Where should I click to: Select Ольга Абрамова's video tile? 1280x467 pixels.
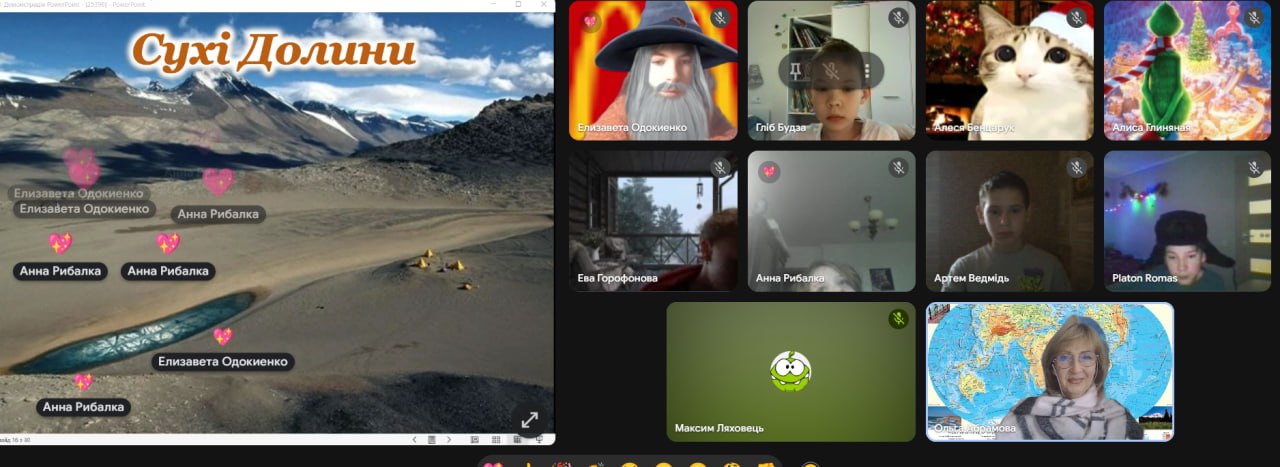[1050, 372]
